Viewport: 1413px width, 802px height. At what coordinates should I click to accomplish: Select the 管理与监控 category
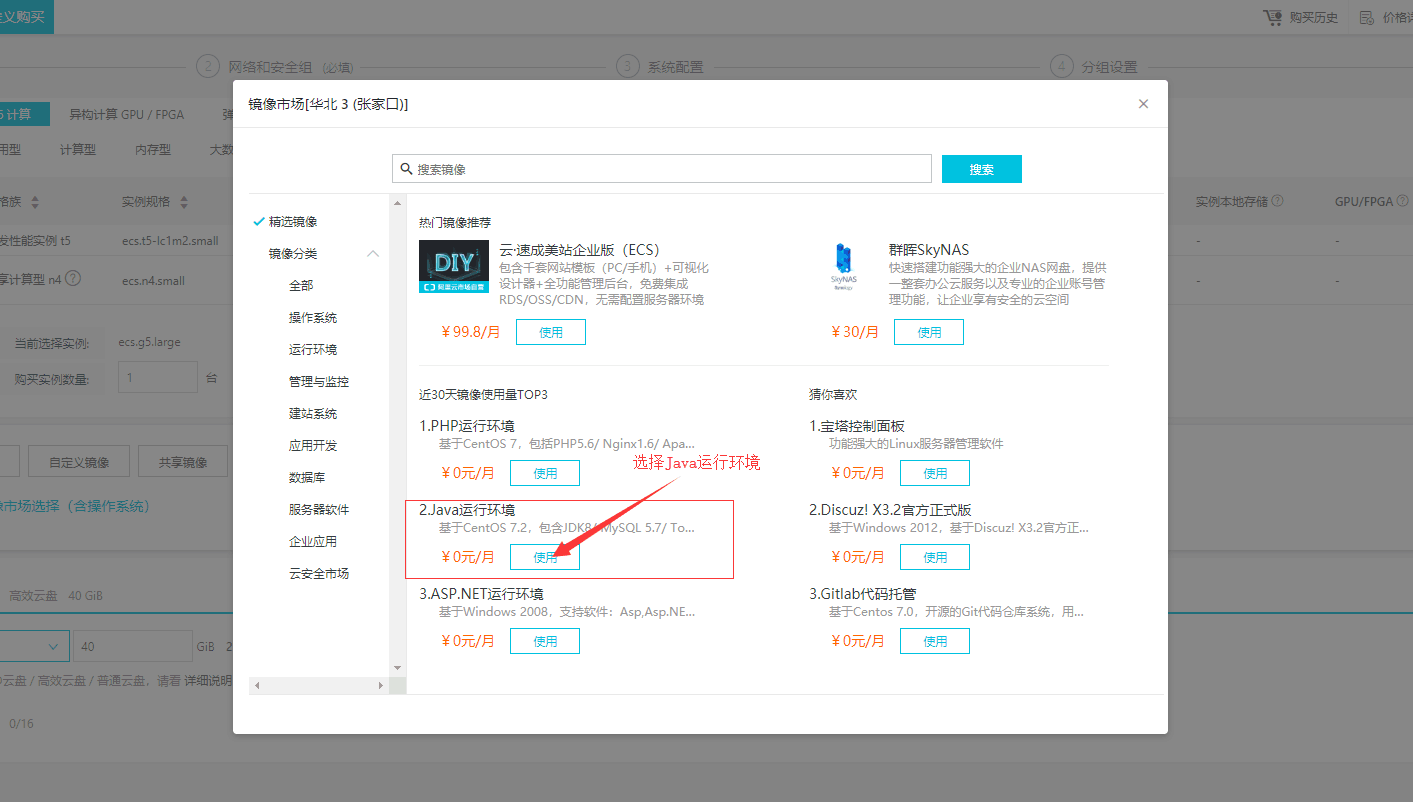(x=319, y=382)
